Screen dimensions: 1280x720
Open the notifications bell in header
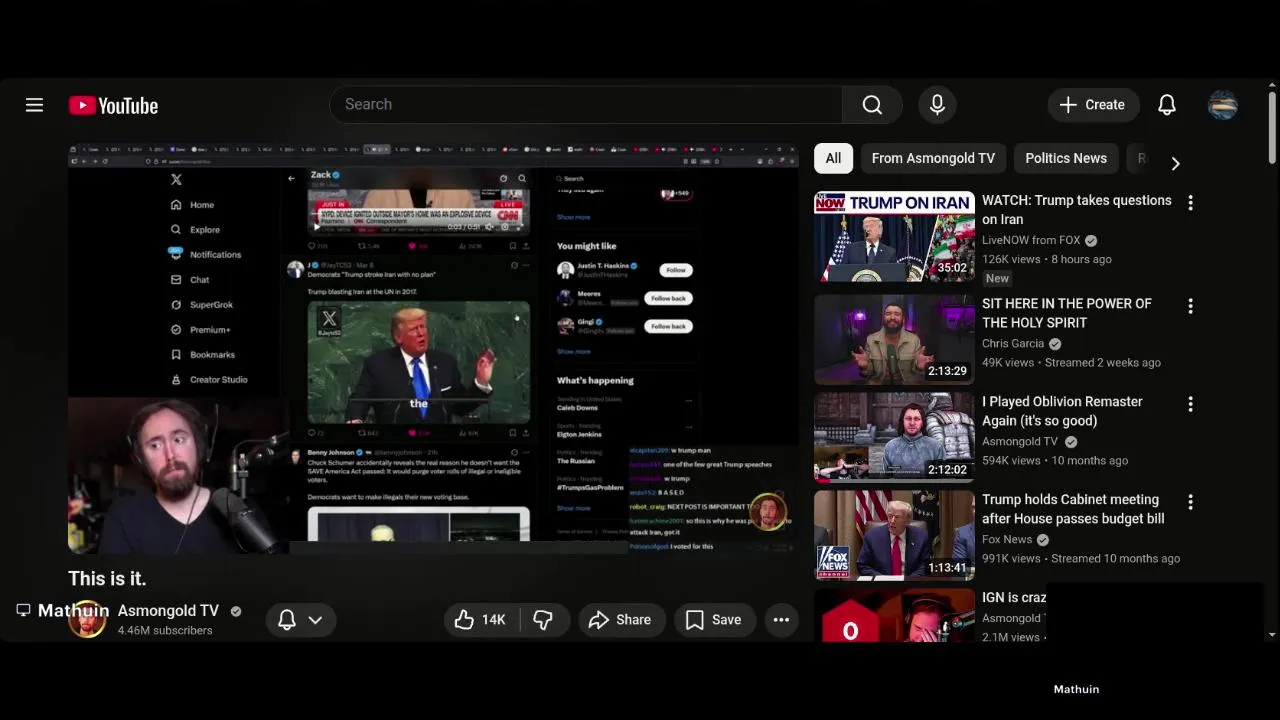point(1167,105)
